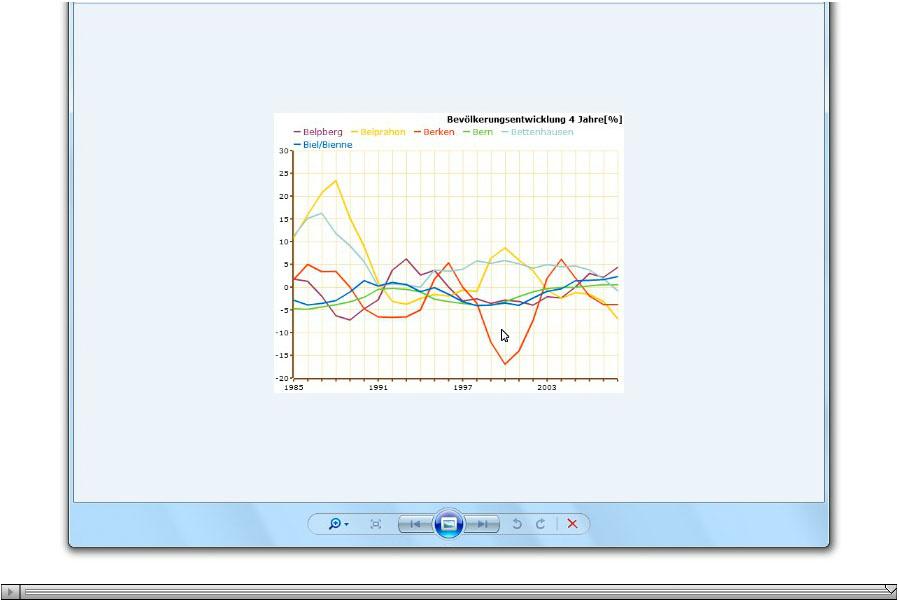This screenshot has height=602, width=899.
Task: Click the Berken orange legend swatch
Action: [417, 132]
